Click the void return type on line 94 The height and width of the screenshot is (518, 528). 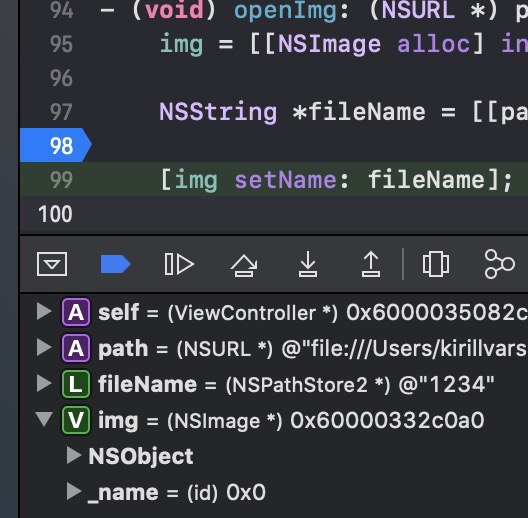tap(174, 9)
